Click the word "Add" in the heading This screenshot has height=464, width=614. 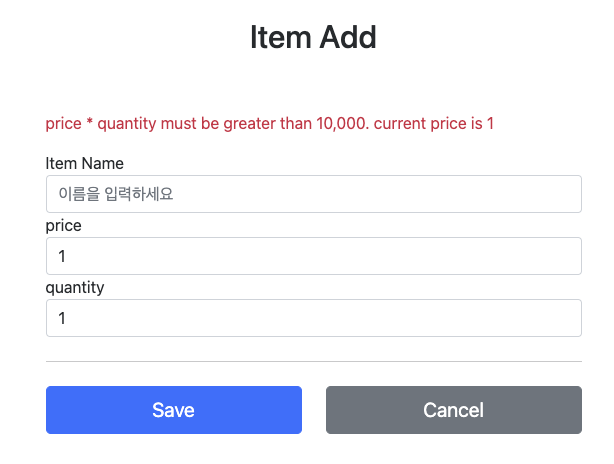pyautogui.click(x=347, y=38)
